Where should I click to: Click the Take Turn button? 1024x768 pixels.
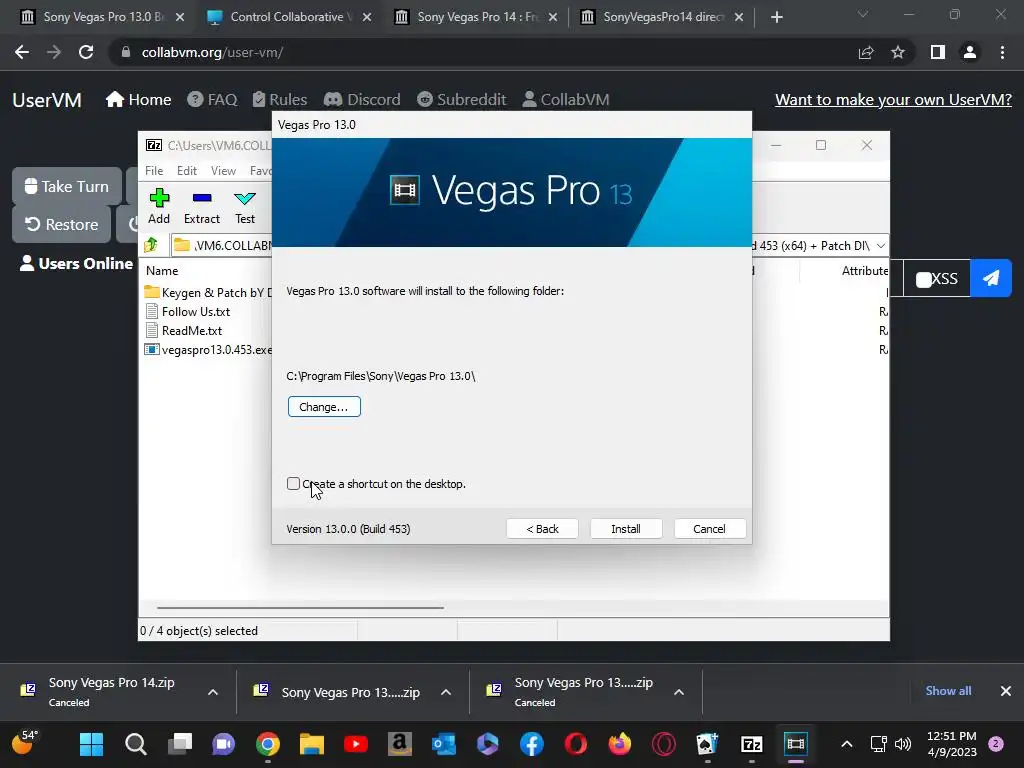(67, 186)
